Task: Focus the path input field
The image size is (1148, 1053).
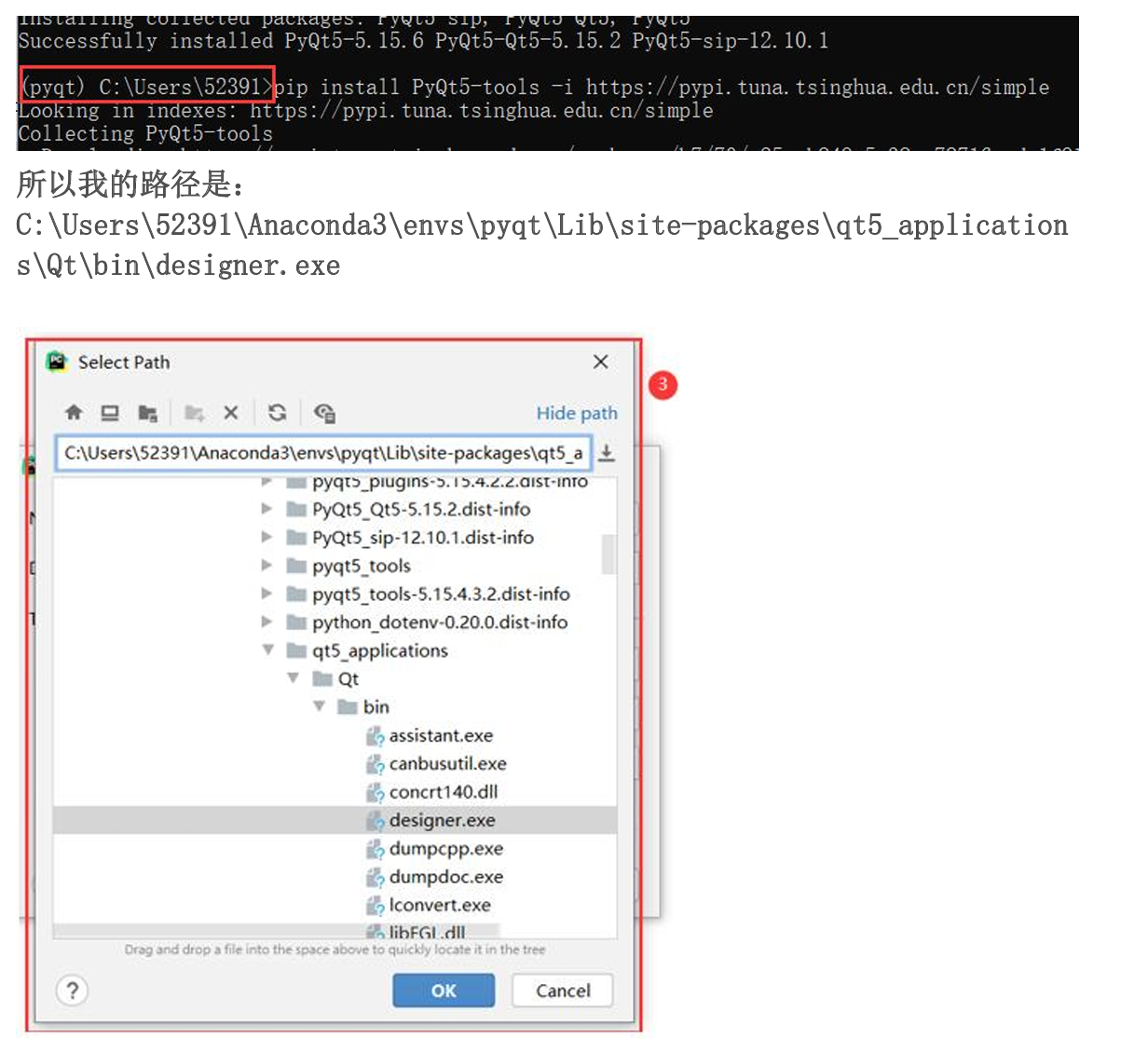Action: pos(323,453)
